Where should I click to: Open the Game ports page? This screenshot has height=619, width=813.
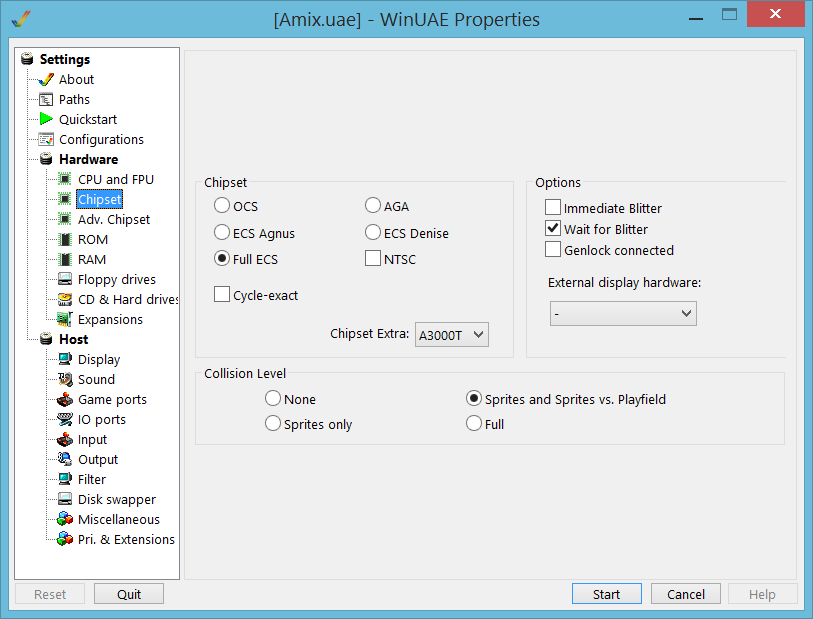[x=112, y=400]
